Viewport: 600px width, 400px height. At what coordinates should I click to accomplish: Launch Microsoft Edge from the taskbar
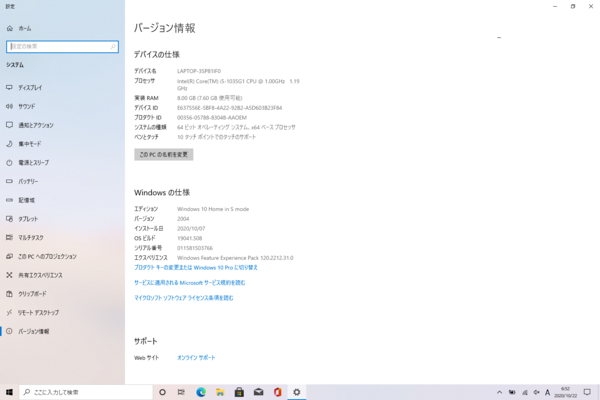[201, 392]
